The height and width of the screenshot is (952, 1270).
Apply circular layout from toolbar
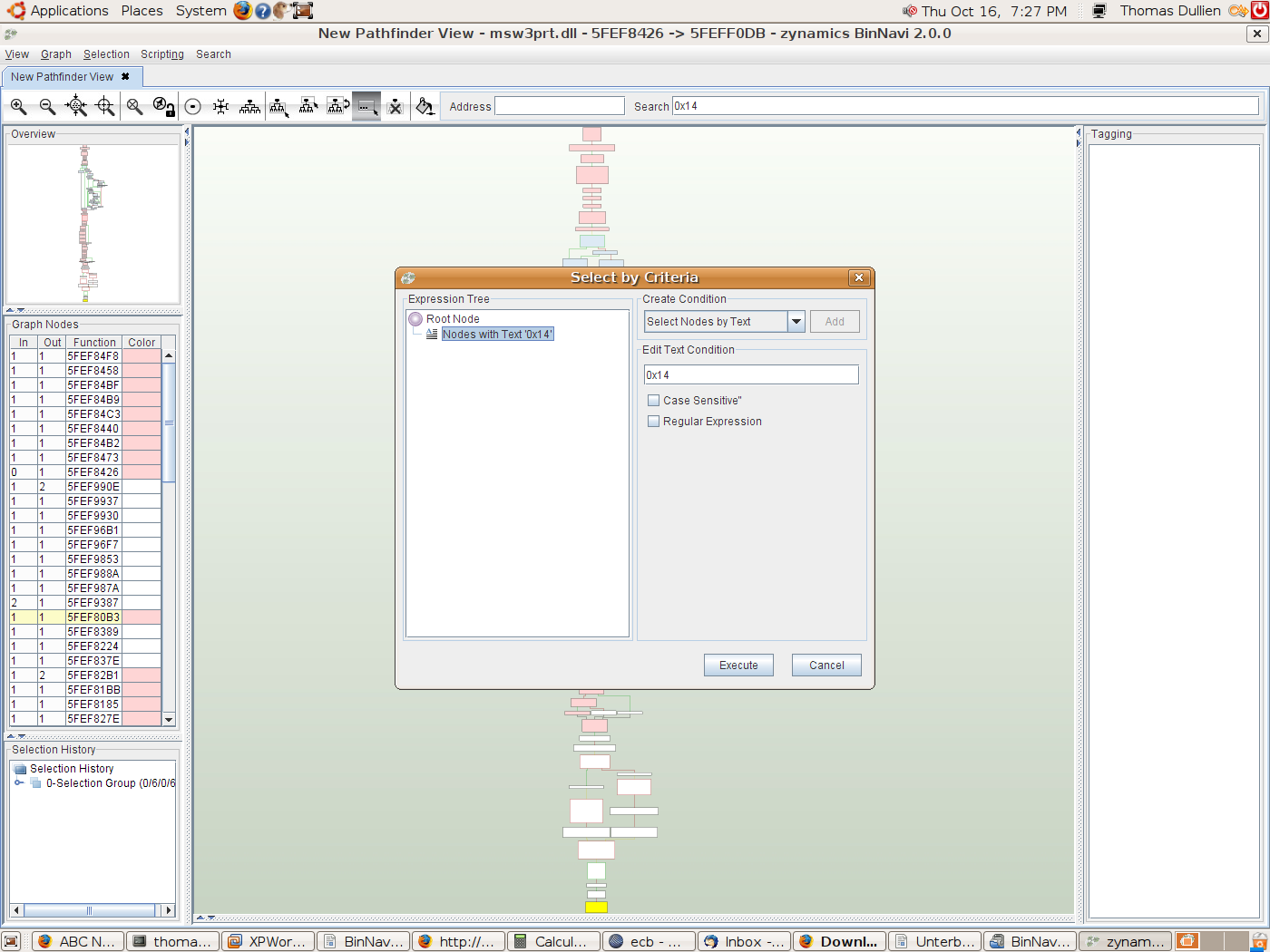point(192,106)
